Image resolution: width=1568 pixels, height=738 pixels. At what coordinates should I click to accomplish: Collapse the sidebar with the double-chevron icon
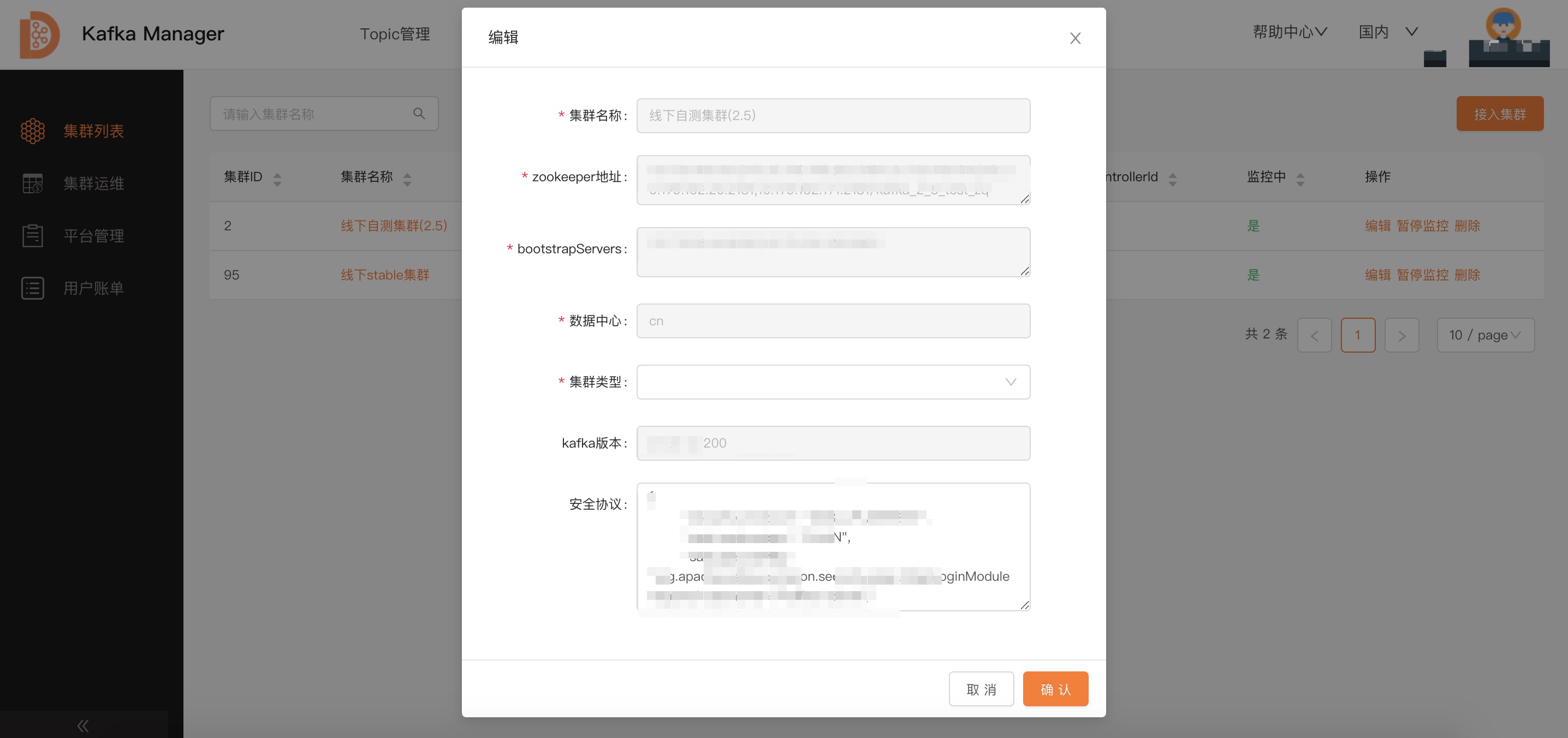pos(84,725)
